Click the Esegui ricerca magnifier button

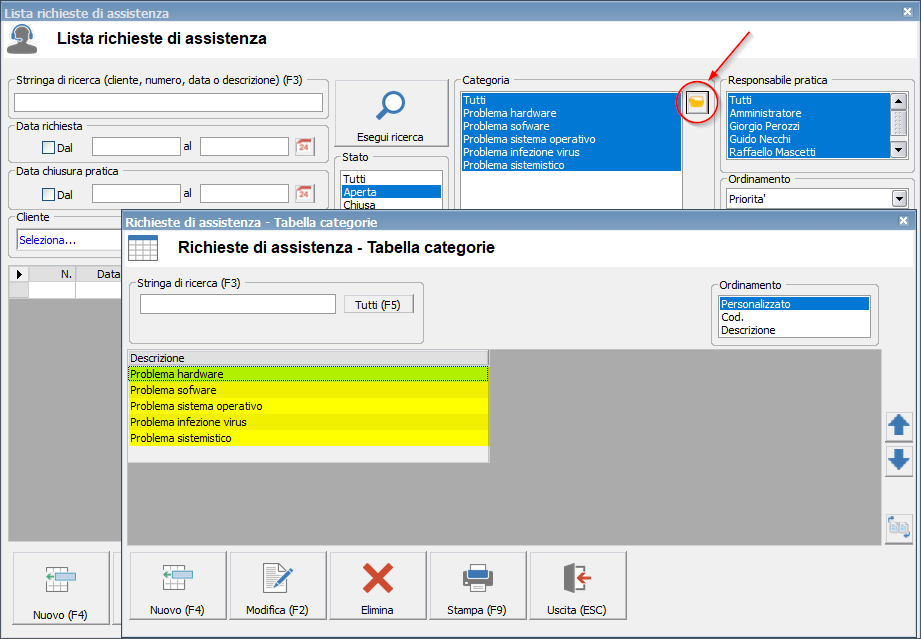[390, 115]
